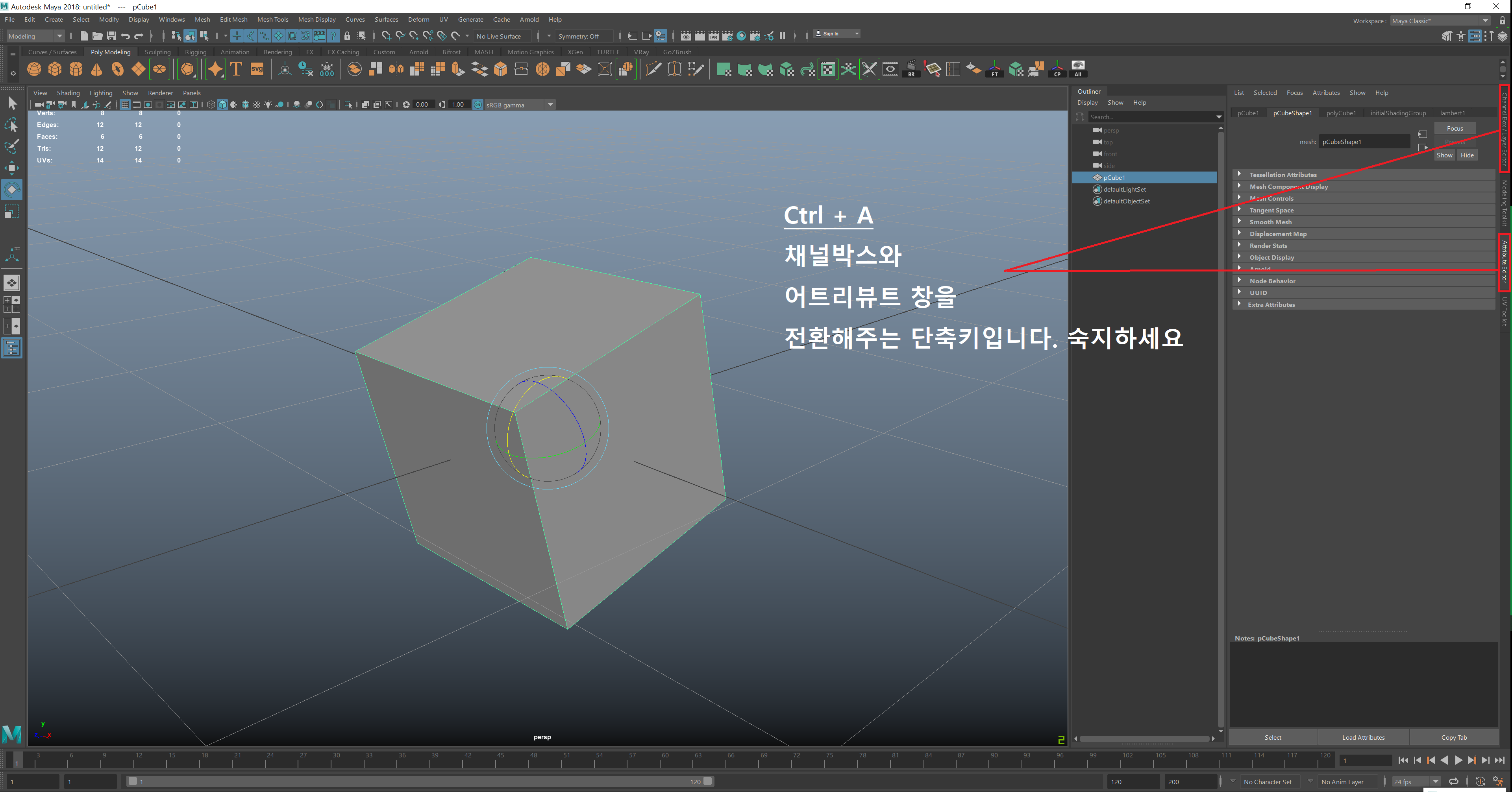Create a polygon sphere from the shelf
Viewport: 1512px width, 792px height.
34,69
